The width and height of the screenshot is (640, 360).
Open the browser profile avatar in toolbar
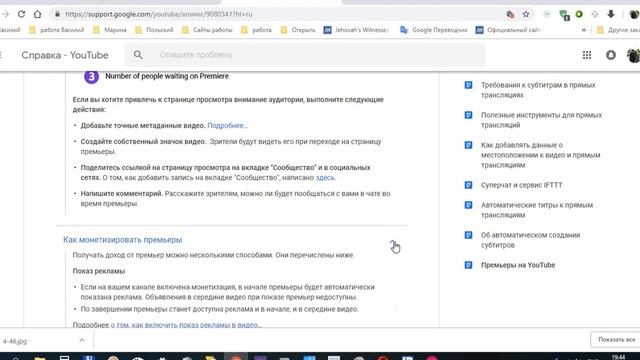click(x=634, y=14)
